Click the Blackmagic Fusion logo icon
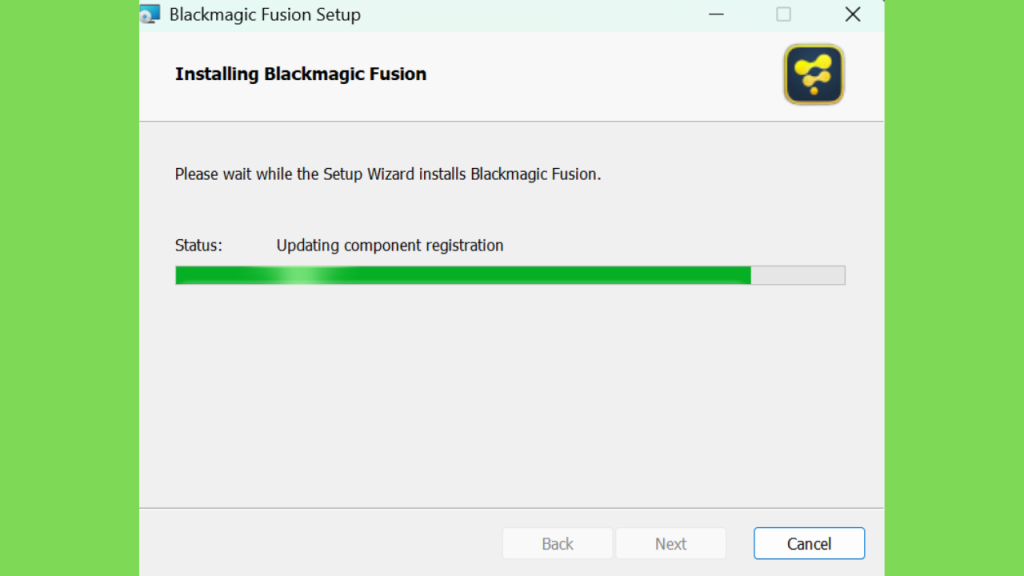Viewport: 1024px width, 576px height. [x=814, y=74]
